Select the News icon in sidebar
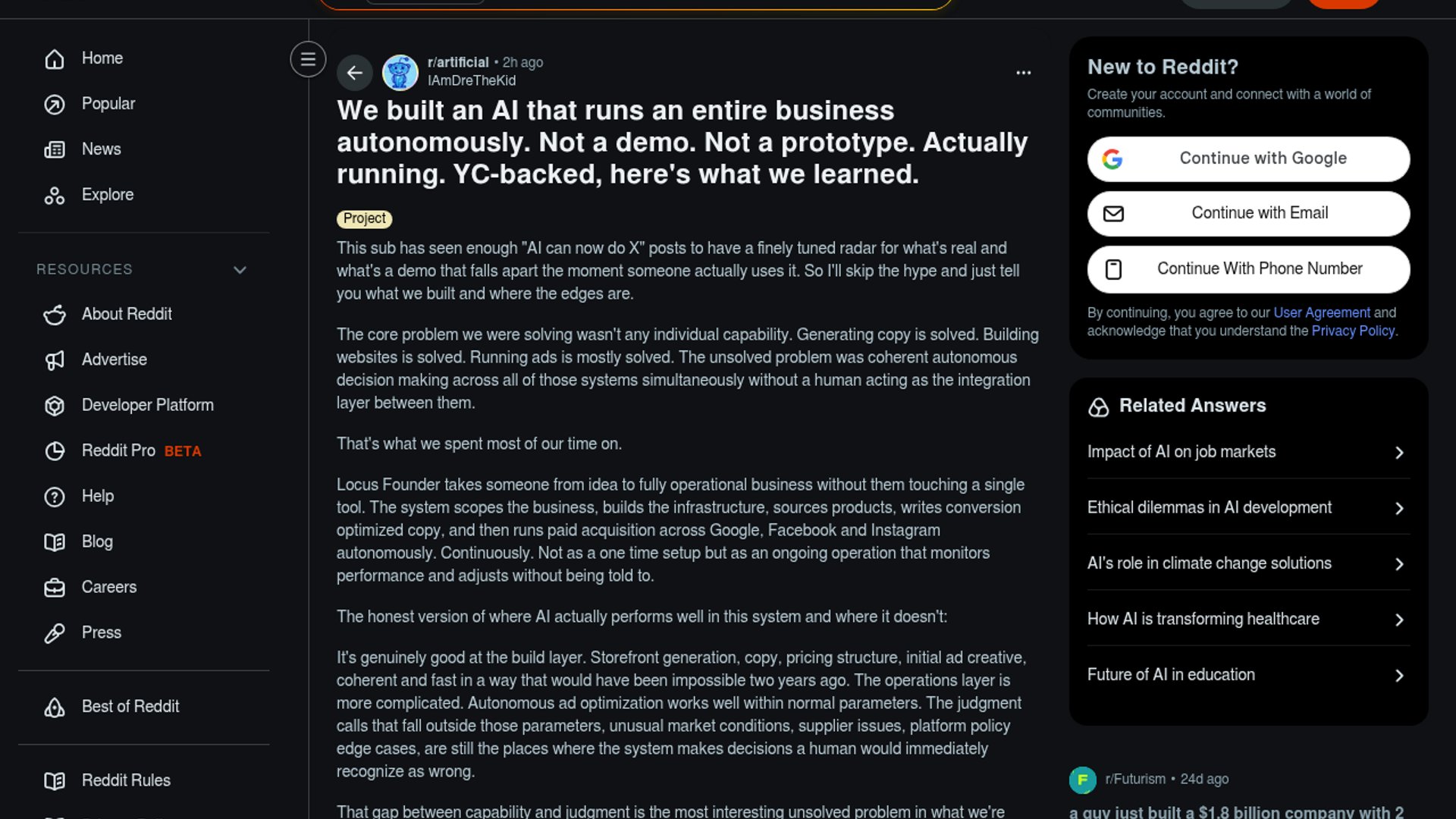Viewport: 1456px width, 819px height. [55, 149]
